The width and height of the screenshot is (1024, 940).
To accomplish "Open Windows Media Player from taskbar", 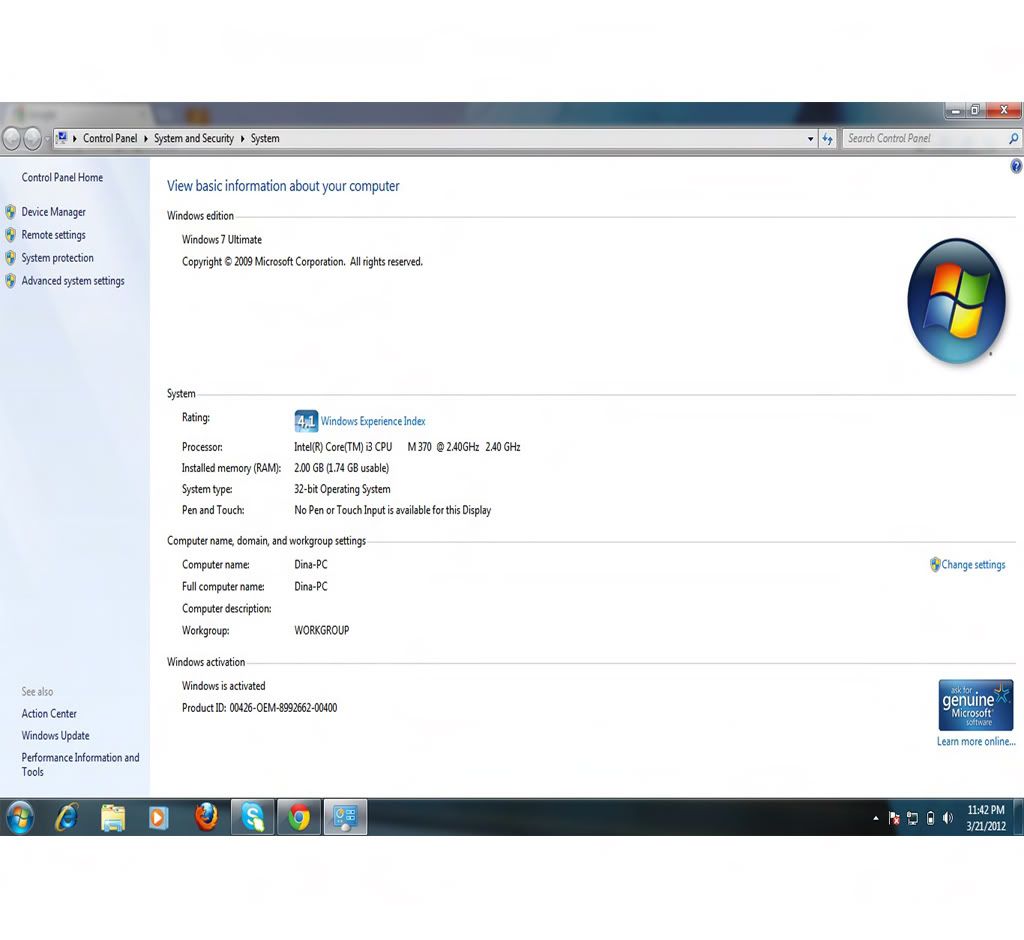I will click(159, 818).
